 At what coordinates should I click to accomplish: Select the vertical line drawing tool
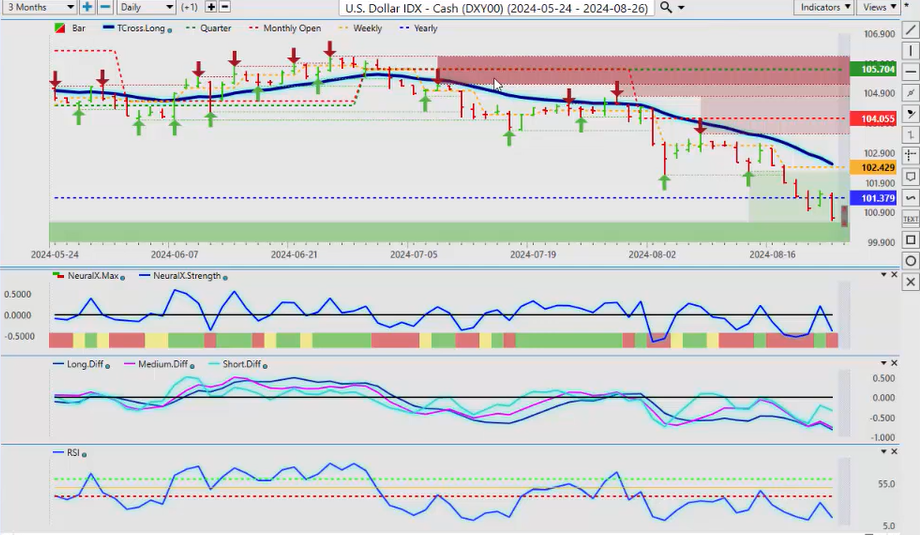click(910, 50)
